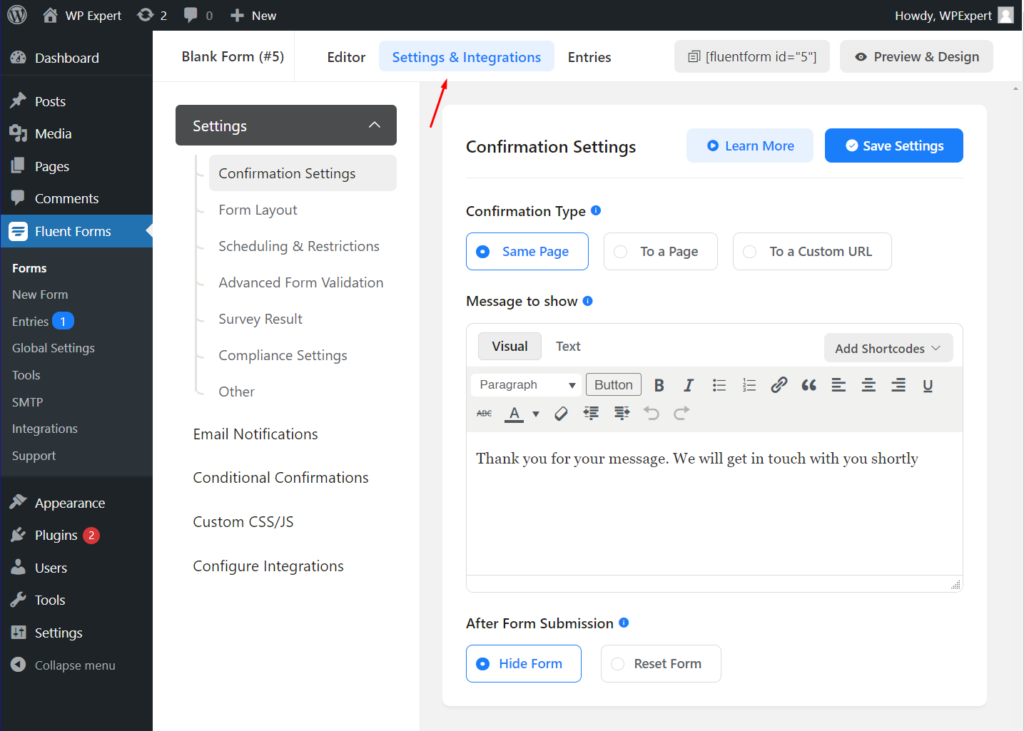Select To a Custom URL option
1024x731 pixels.
pyautogui.click(x=812, y=252)
